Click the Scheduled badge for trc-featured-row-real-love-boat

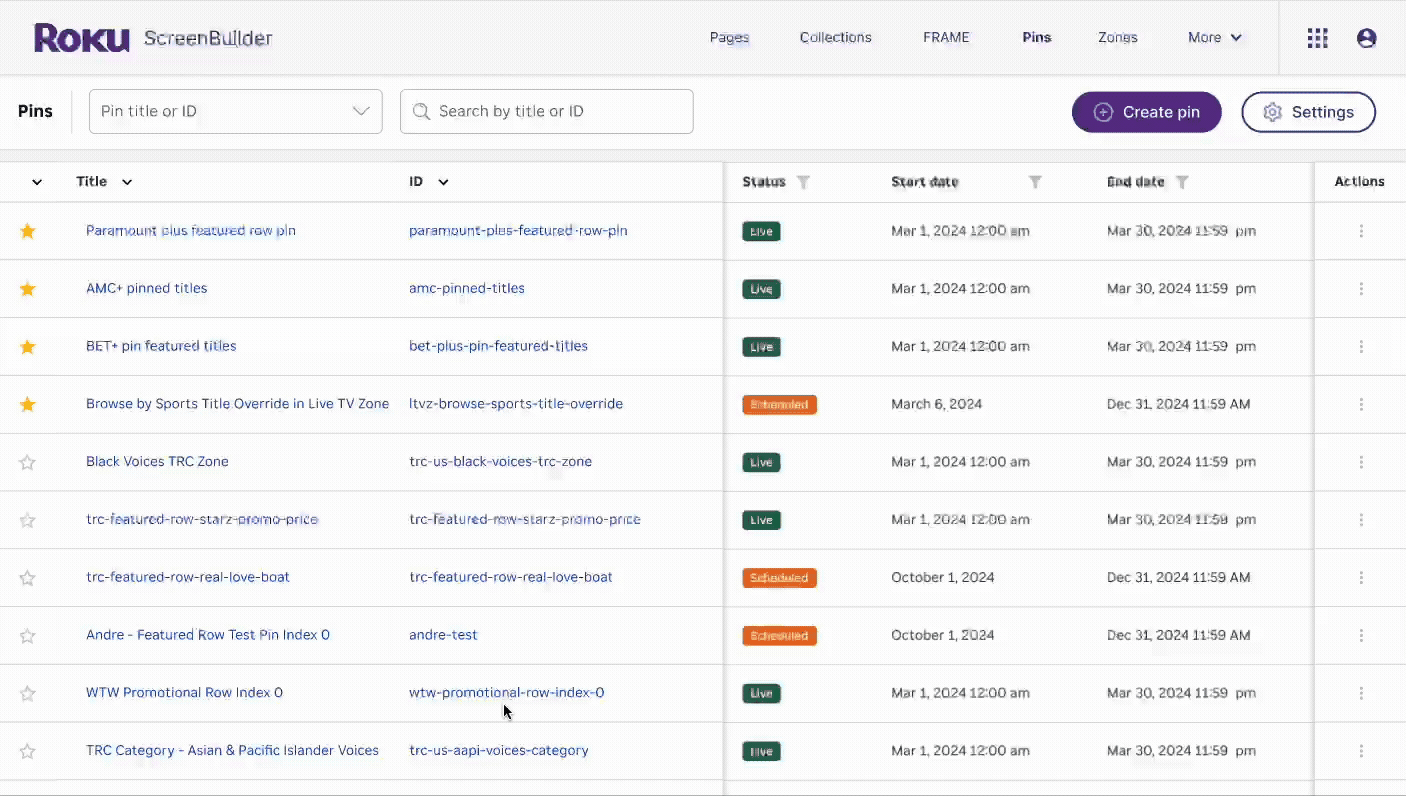[779, 578]
